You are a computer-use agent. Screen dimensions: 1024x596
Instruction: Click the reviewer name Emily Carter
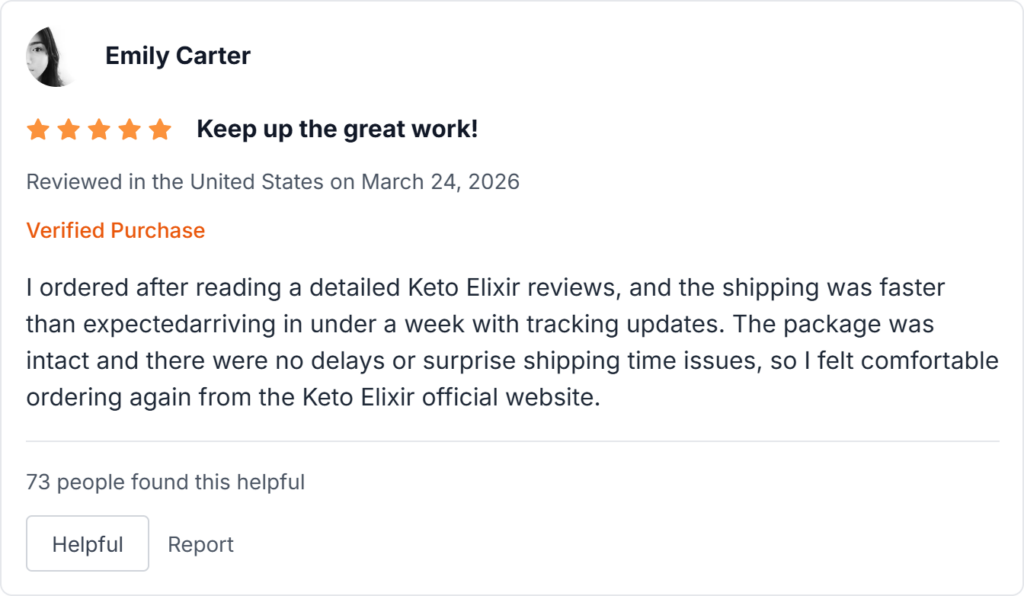click(x=178, y=56)
